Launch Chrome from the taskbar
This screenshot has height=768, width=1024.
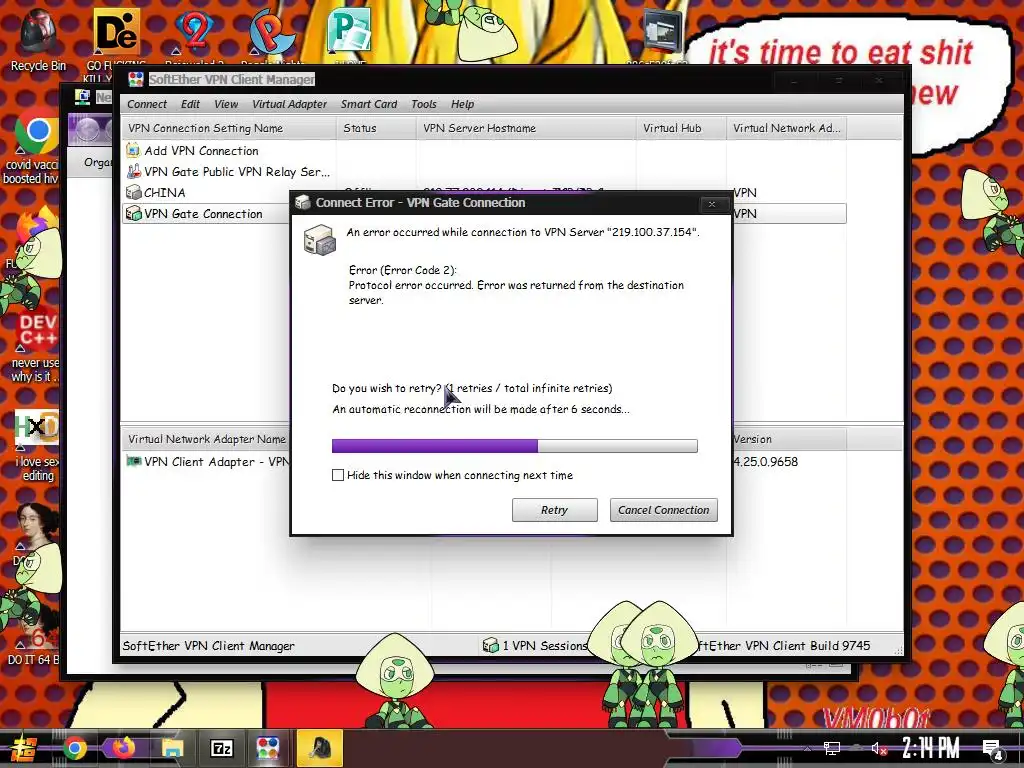pyautogui.click(x=74, y=748)
